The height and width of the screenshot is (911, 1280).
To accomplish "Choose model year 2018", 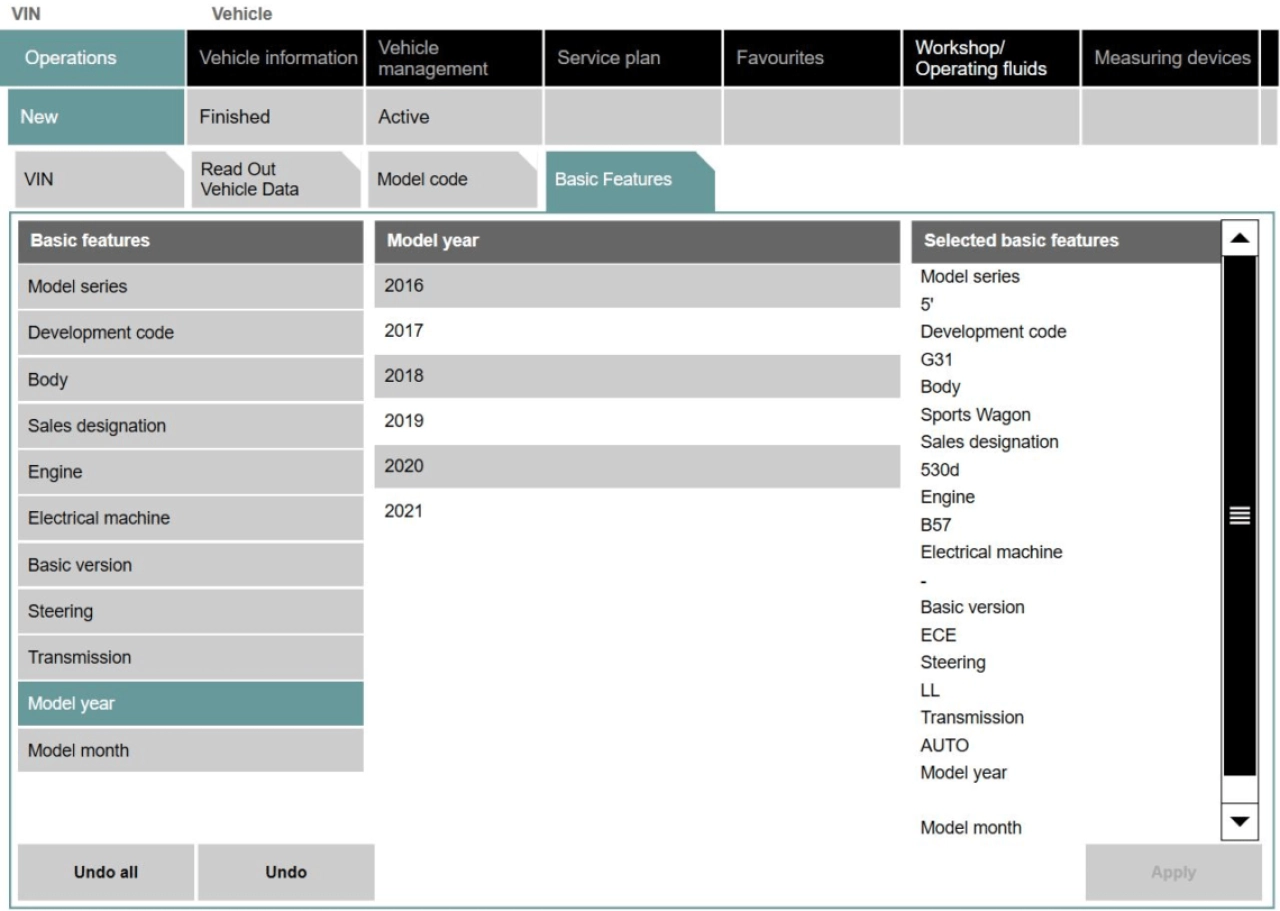I will pos(637,376).
